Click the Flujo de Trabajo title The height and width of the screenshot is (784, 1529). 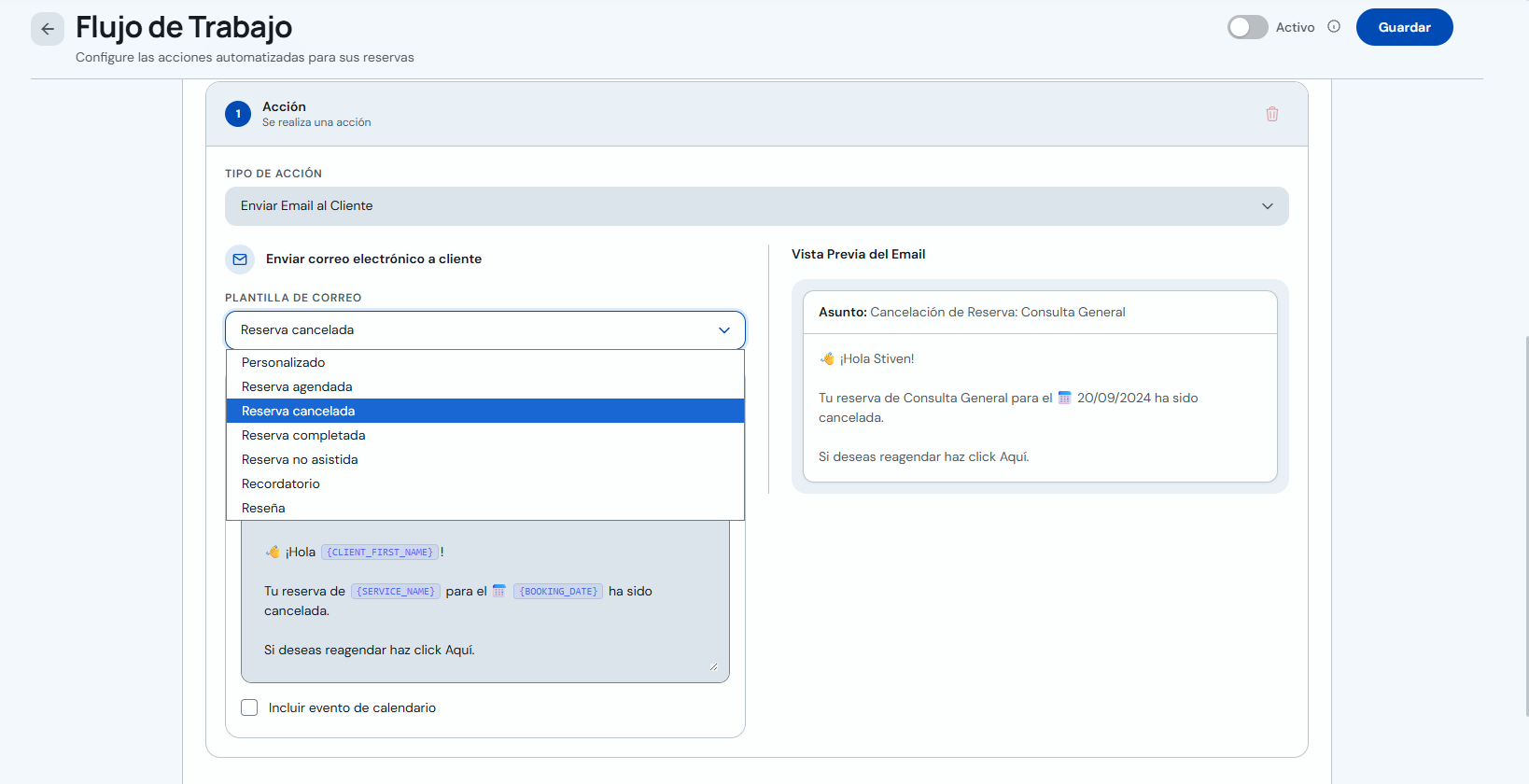tap(184, 27)
